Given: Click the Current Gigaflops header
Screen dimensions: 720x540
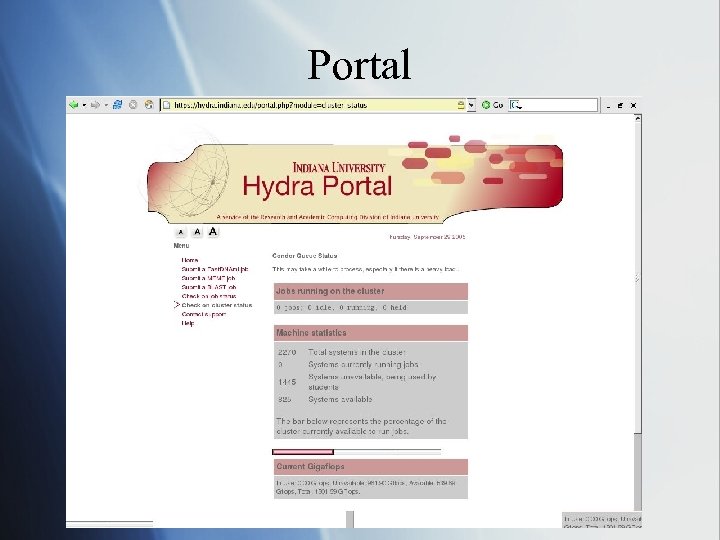Looking at the screenshot, I should coord(371,467).
